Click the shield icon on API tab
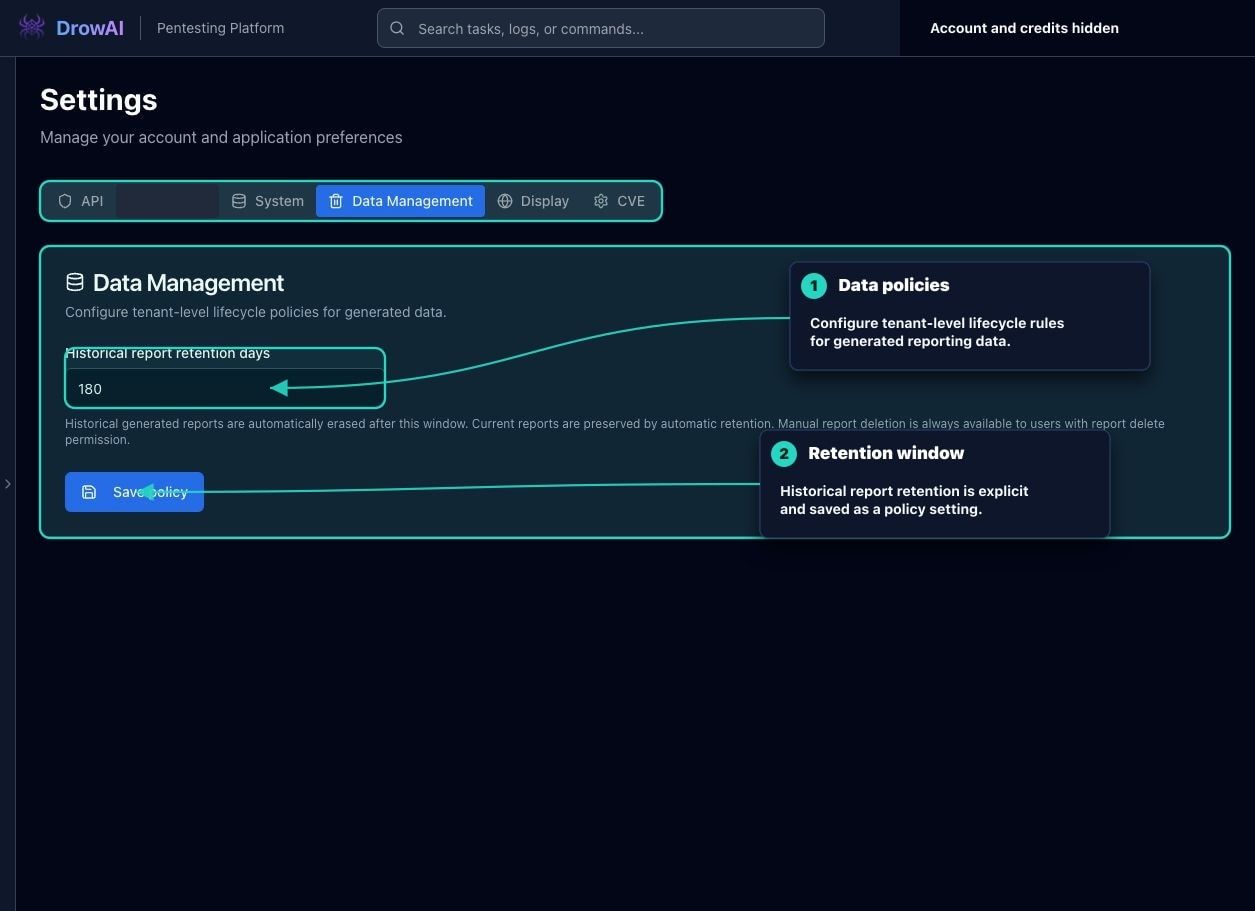 point(65,201)
